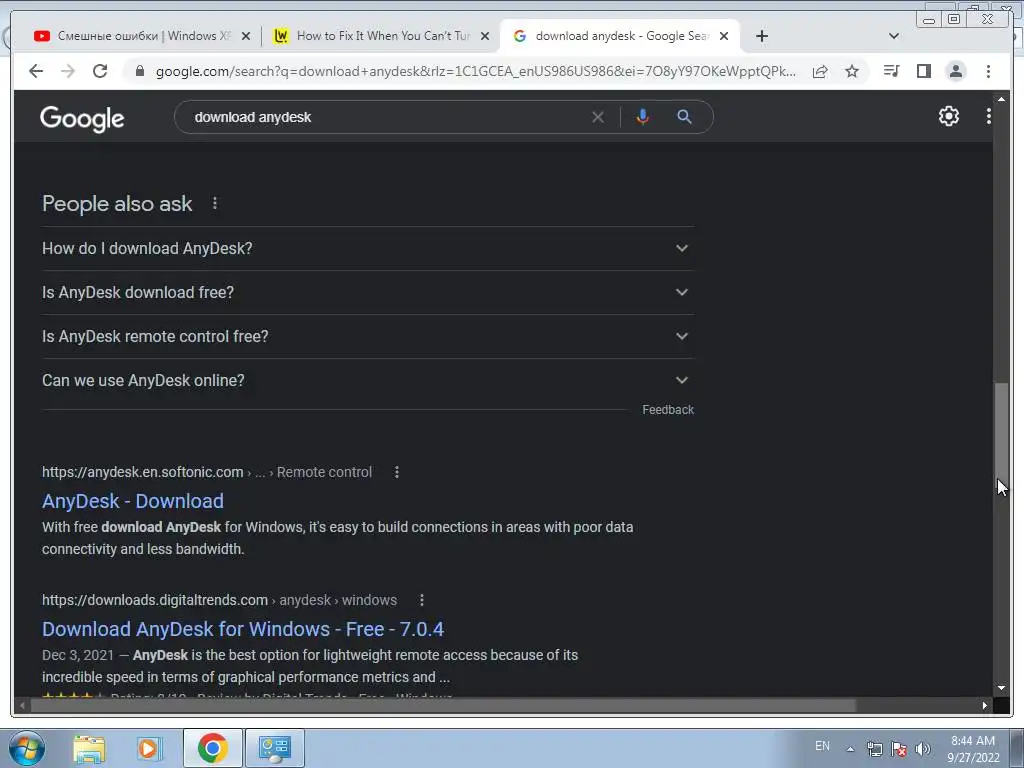Click the EN language indicator
This screenshot has width=1024, height=768.
tap(822, 746)
